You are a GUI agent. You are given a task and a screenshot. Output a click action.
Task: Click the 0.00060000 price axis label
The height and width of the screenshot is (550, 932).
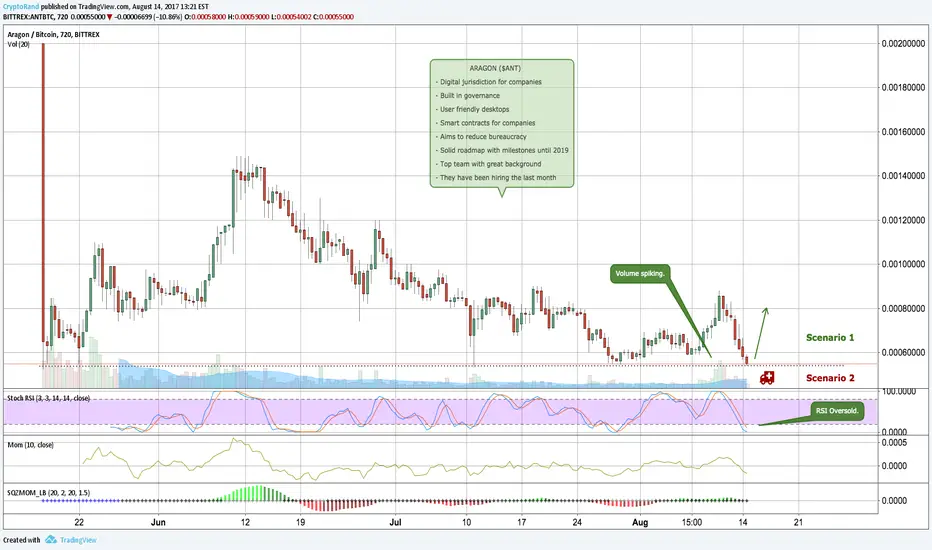point(903,353)
